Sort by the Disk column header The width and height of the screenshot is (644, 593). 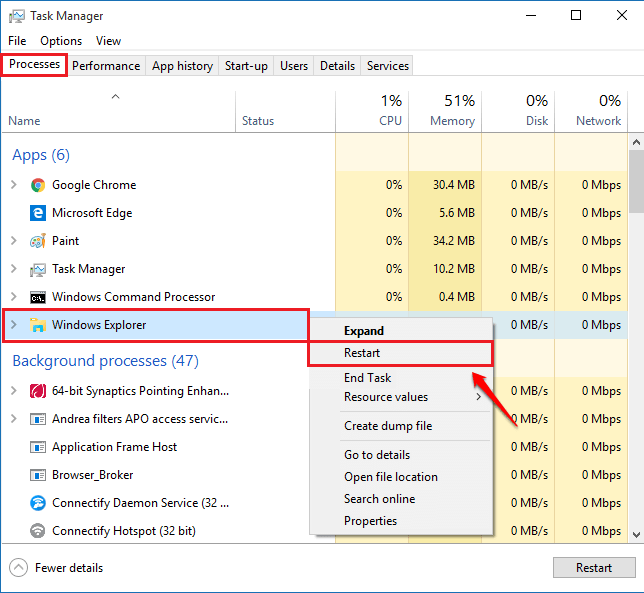coord(518,112)
